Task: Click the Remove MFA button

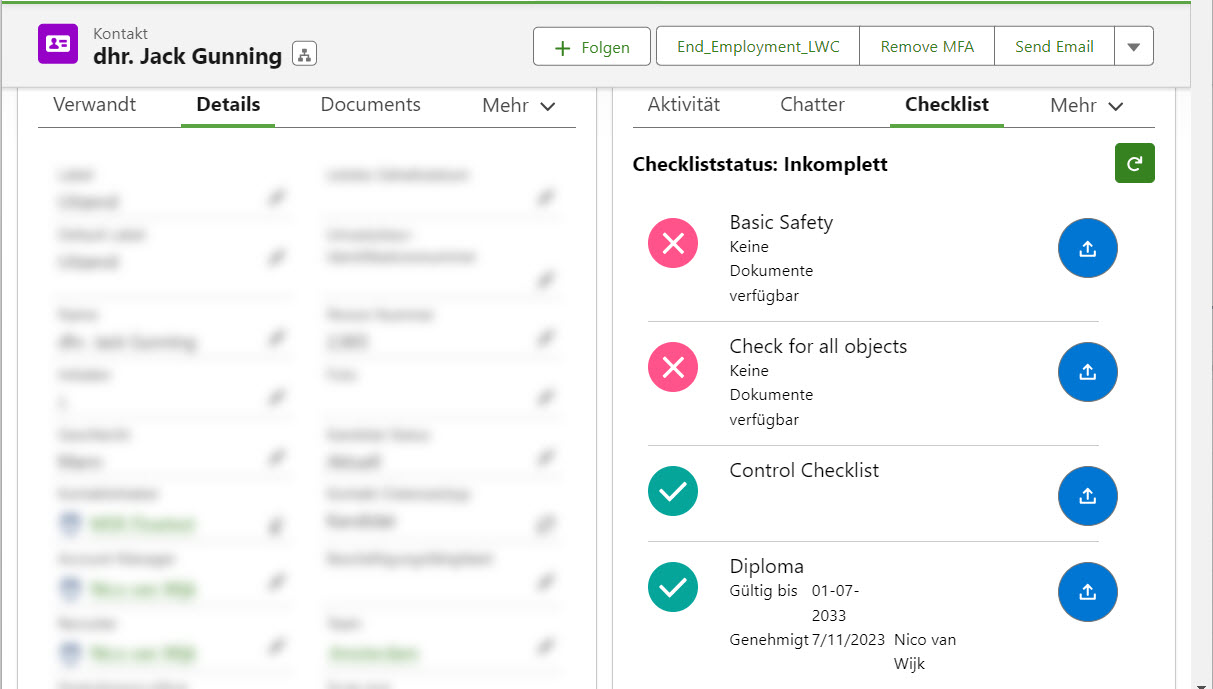Action: pos(926,47)
